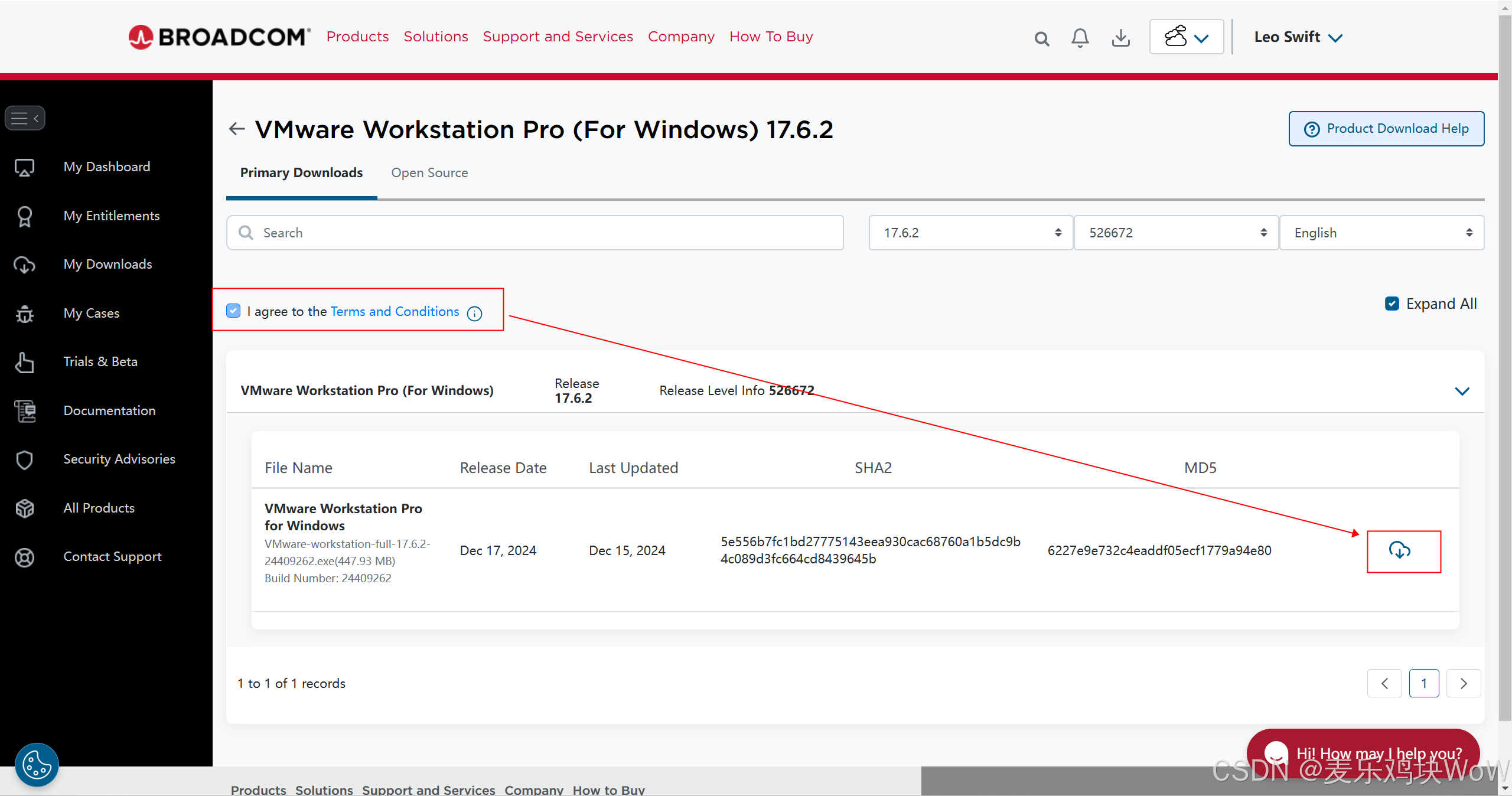Click the back arrow beside the page title
This screenshot has width=1512, height=796.
pos(237,129)
